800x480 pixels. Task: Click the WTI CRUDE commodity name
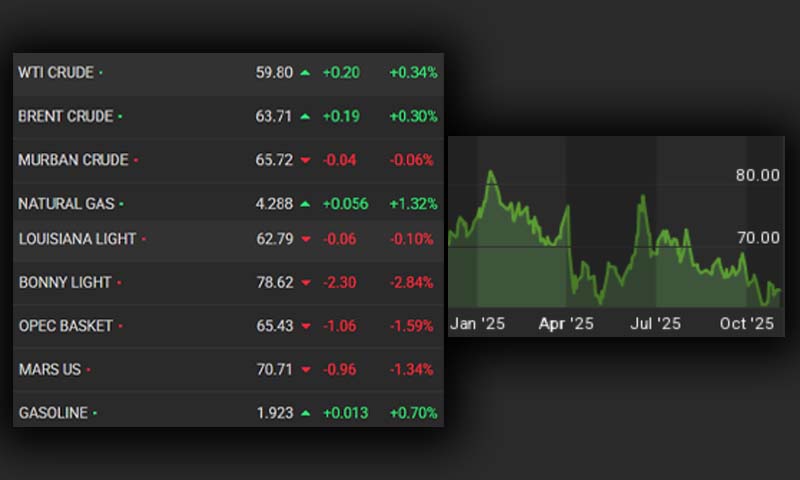tap(56, 72)
